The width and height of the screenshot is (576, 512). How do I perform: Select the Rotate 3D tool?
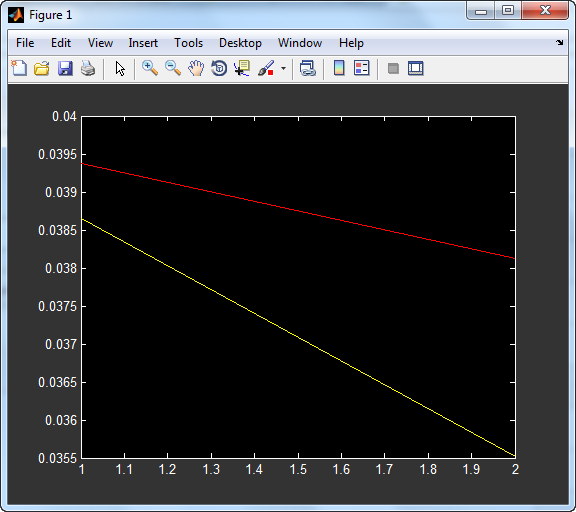point(219,68)
